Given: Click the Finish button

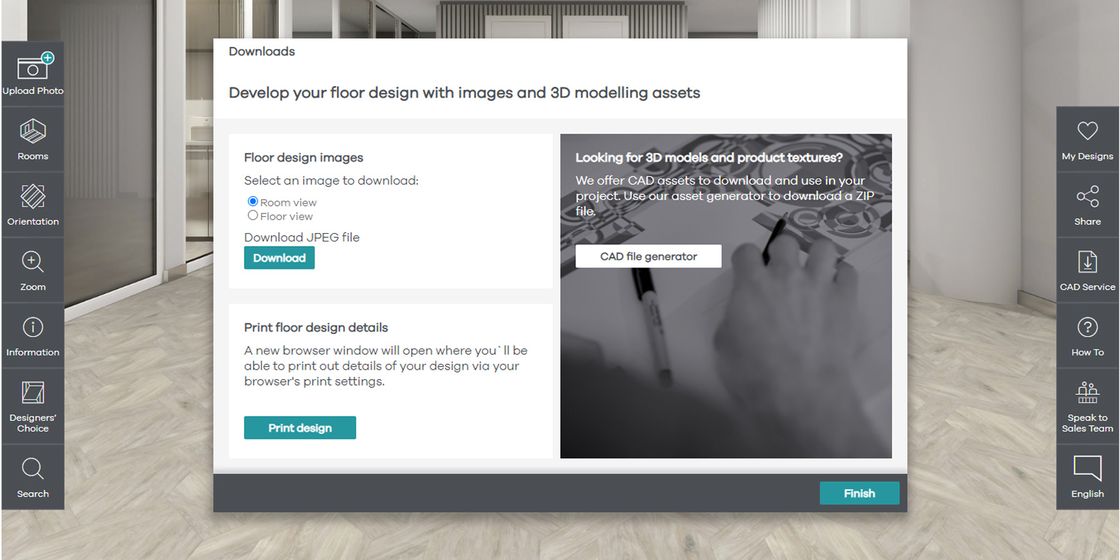Looking at the screenshot, I should pos(859,494).
